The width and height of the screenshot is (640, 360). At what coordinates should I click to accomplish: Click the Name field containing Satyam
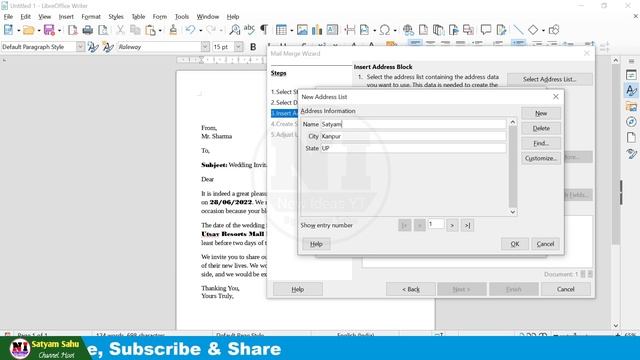[x=413, y=124]
